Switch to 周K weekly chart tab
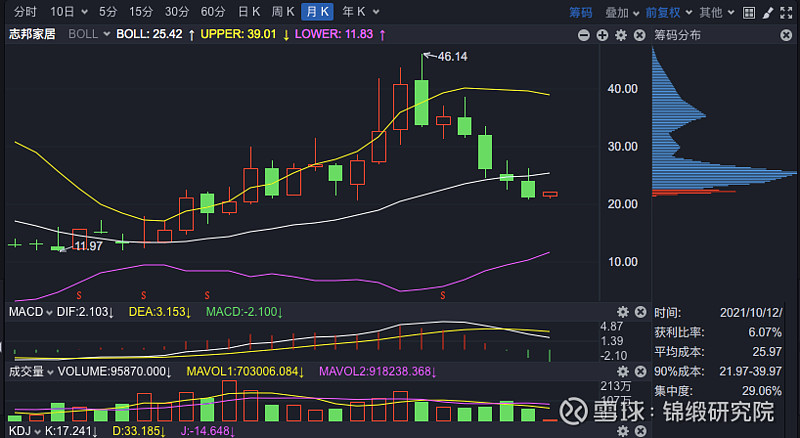 click(x=283, y=13)
